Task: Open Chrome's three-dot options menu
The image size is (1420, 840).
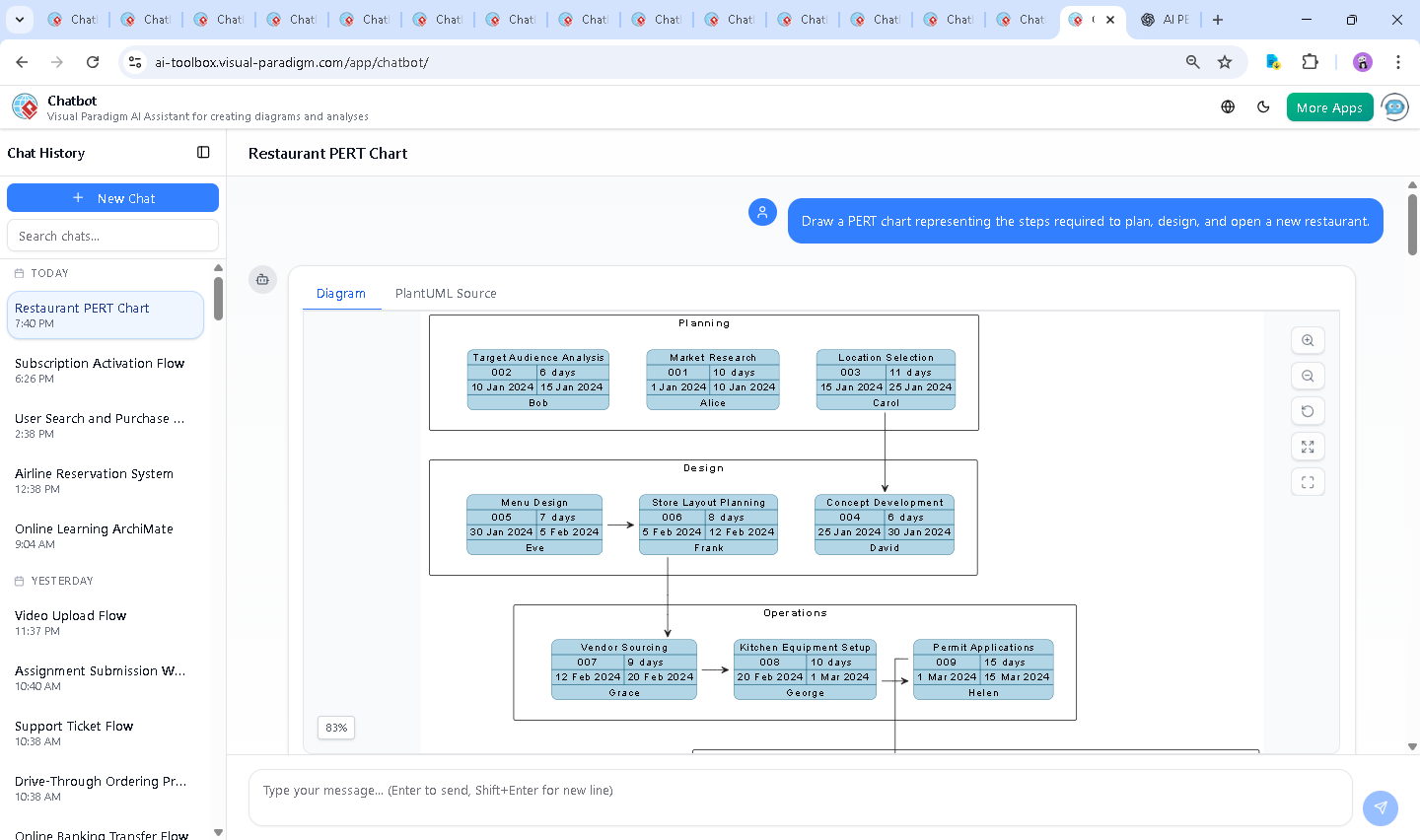Action: click(x=1398, y=61)
